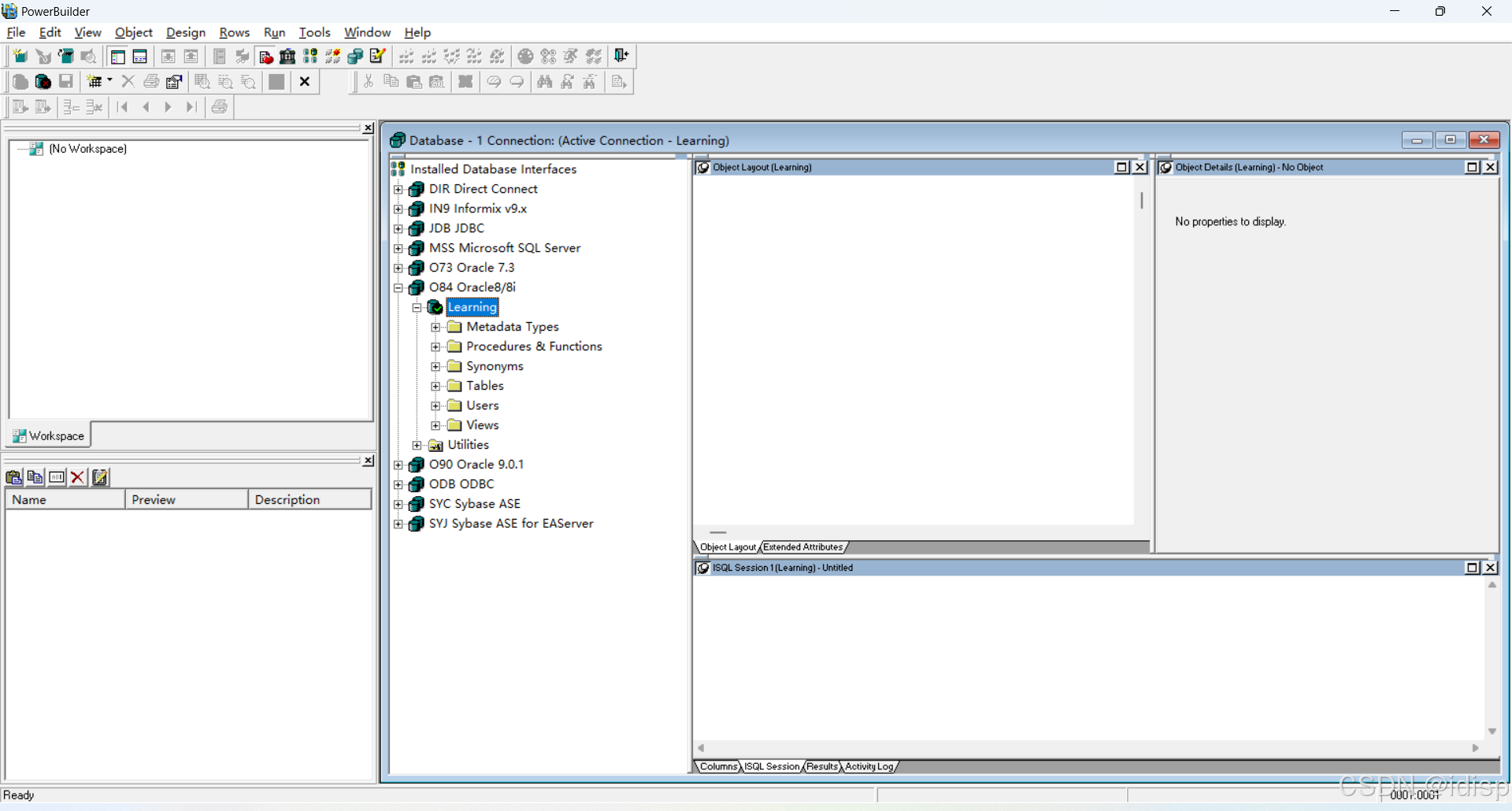Click the Description column header
1512x811 pixels.
309,499
